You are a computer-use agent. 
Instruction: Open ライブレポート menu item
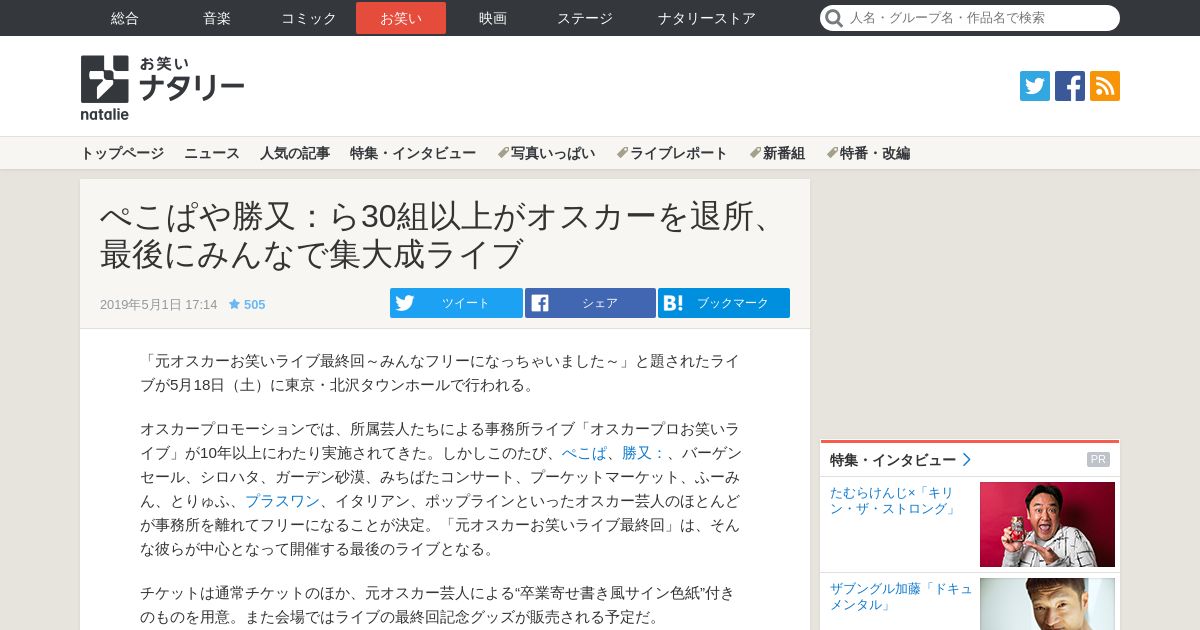click(672, 153)
